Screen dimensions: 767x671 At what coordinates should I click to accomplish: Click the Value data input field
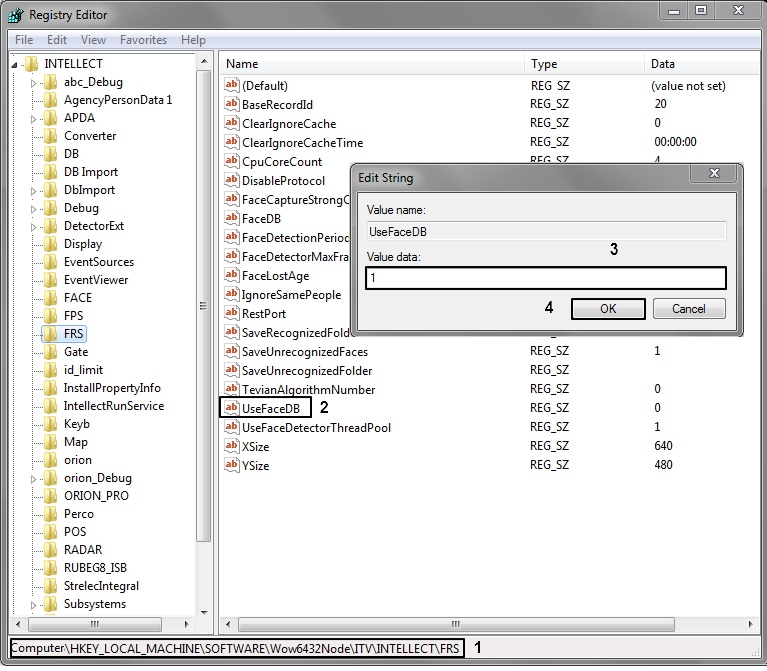pyautogui.click(x=545, y=278)
